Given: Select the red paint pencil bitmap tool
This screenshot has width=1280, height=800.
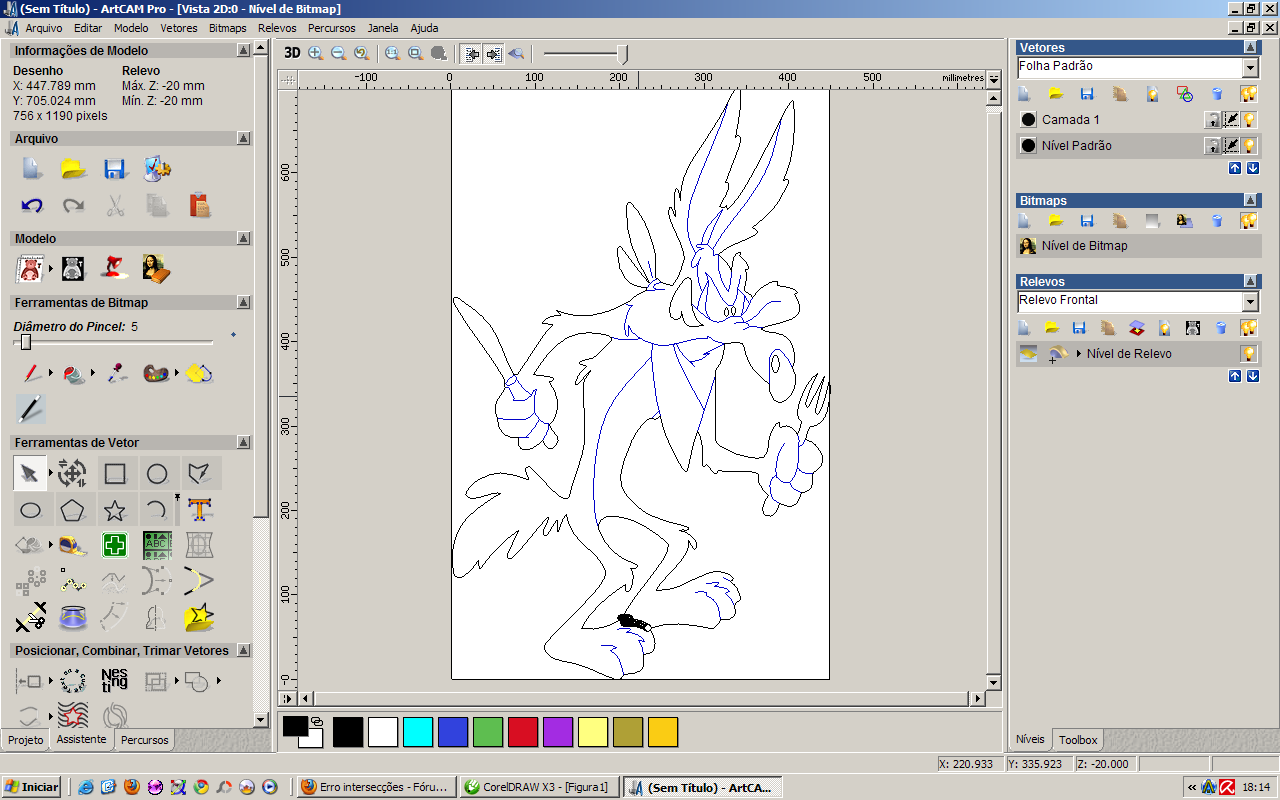Looking at the screenshot, I should [x=32, y=373].
